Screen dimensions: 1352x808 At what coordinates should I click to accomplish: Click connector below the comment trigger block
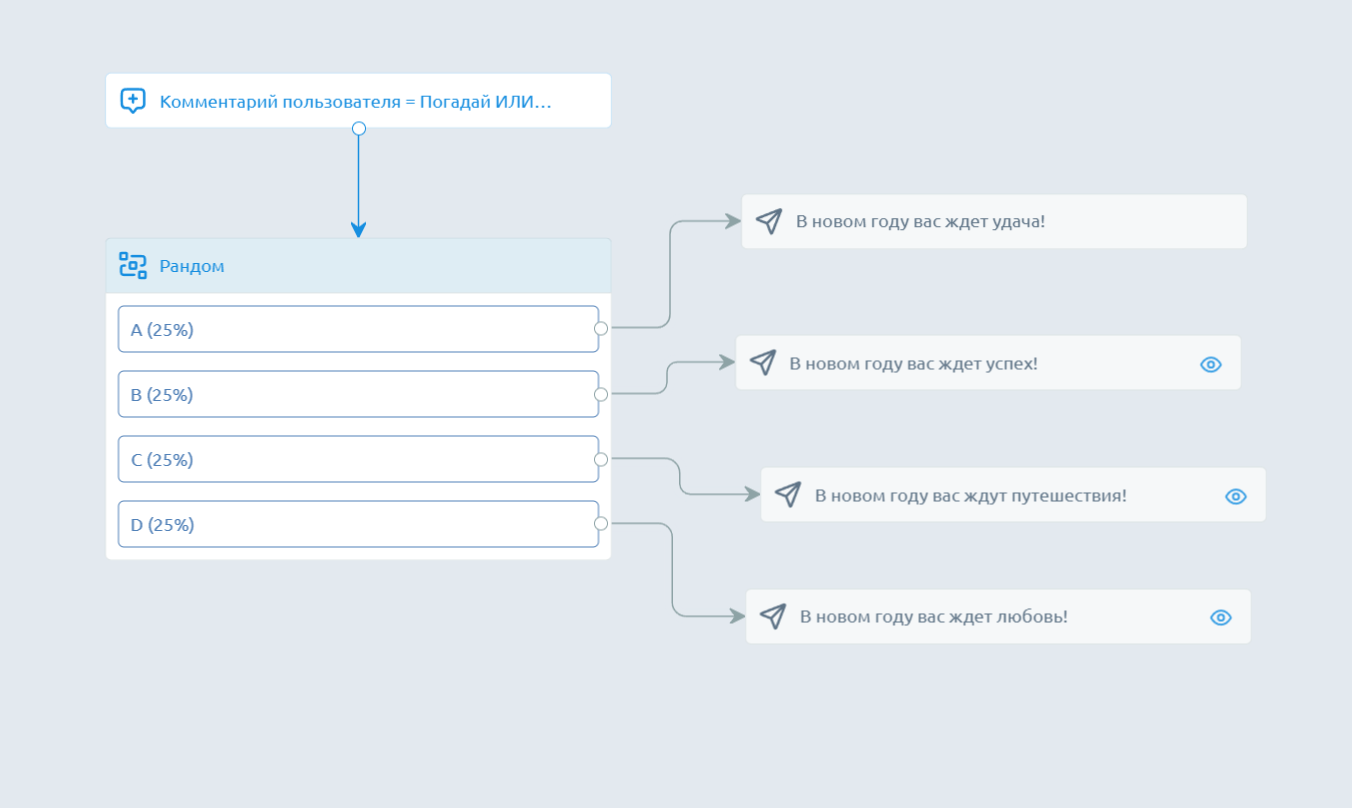(x=359, y=128)
